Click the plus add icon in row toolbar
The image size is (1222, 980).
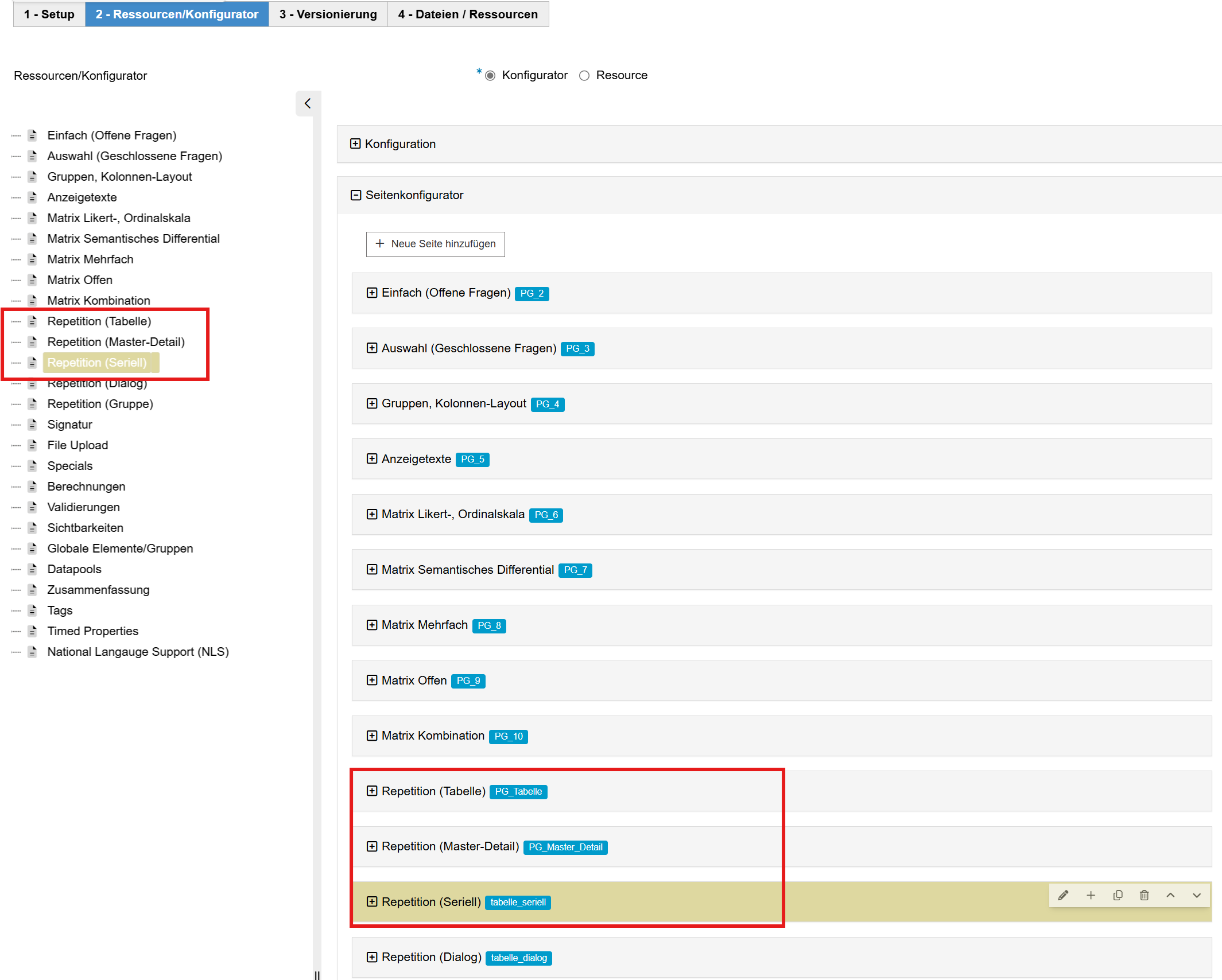(x=1091, y=895)
